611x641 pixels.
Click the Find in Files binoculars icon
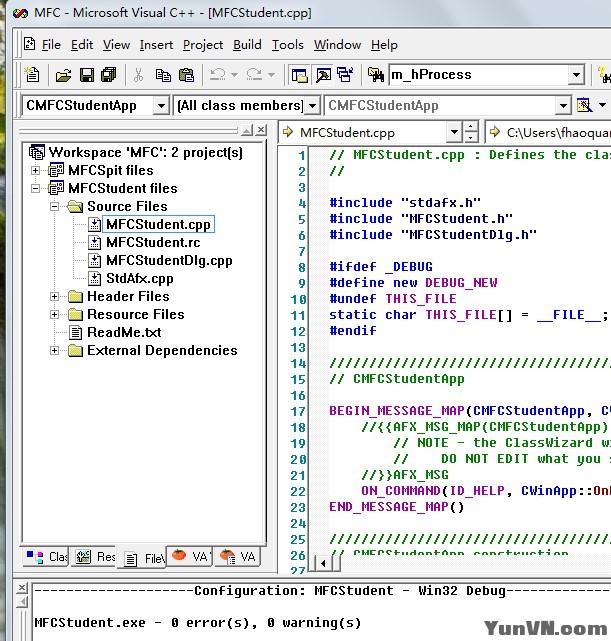pyautogui.click(x=376, y=75)
